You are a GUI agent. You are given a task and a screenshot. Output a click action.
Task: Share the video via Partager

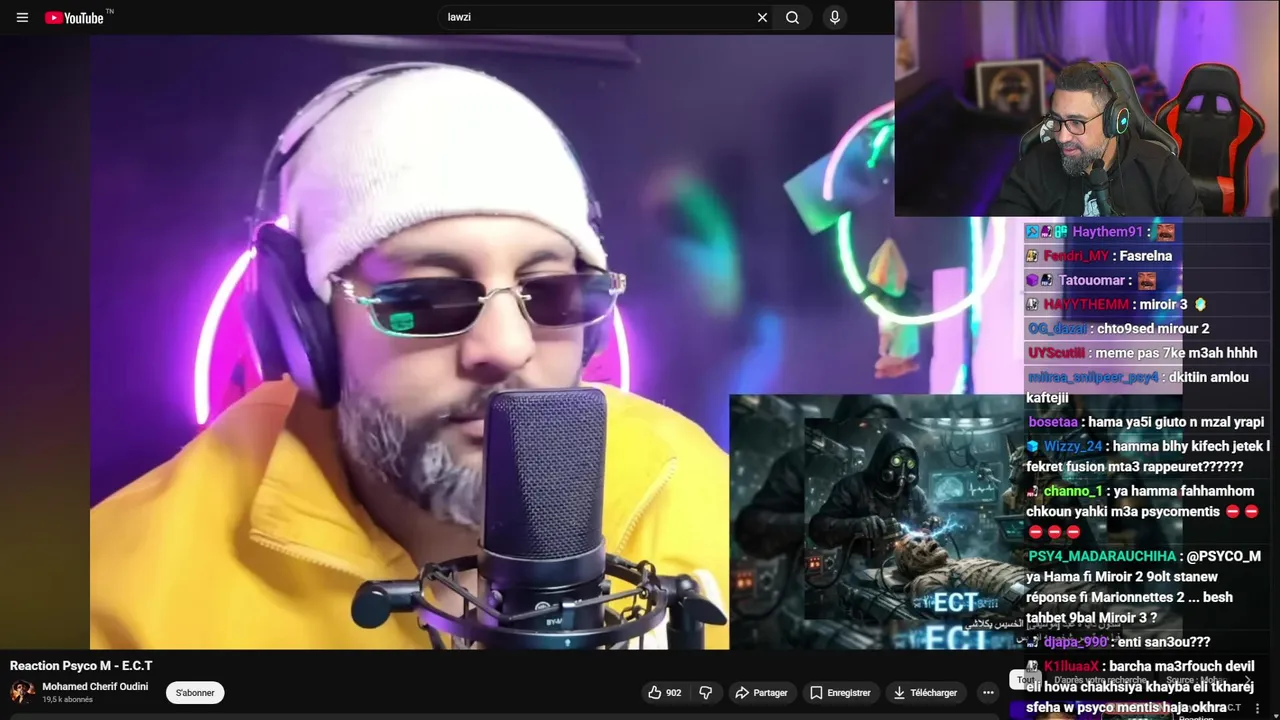pos(761,692)
